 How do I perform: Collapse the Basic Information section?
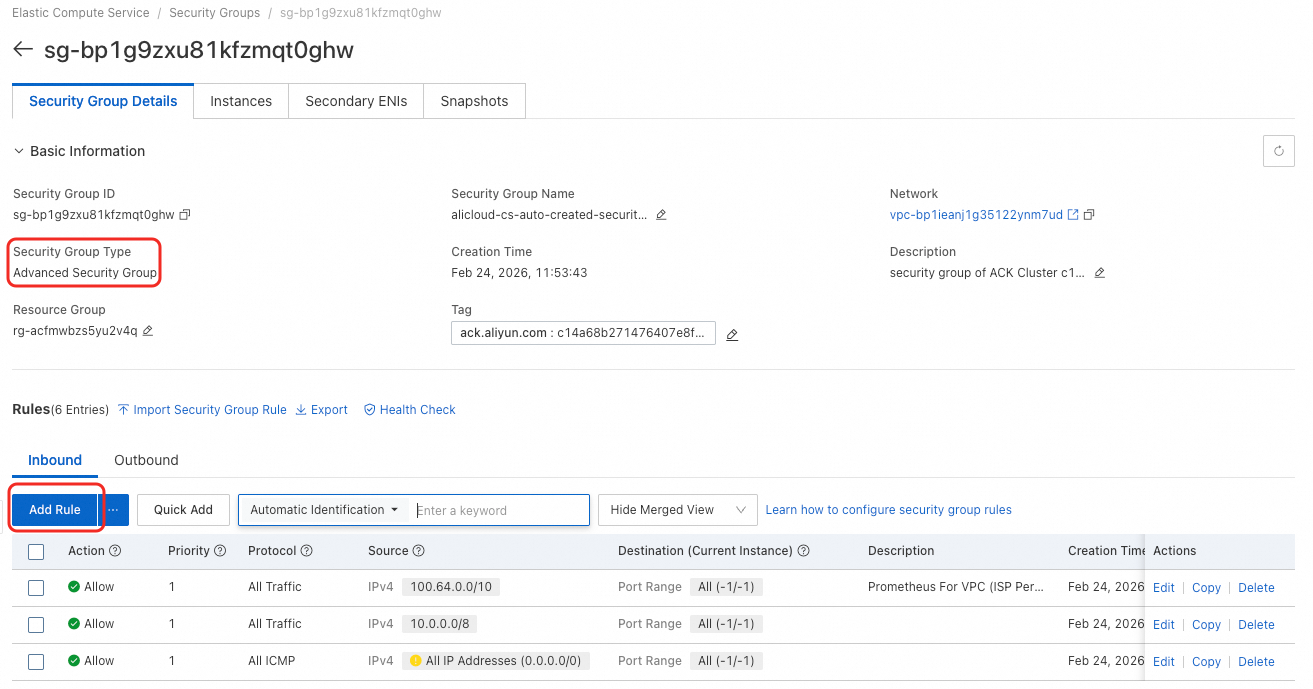tap(18, 151)
